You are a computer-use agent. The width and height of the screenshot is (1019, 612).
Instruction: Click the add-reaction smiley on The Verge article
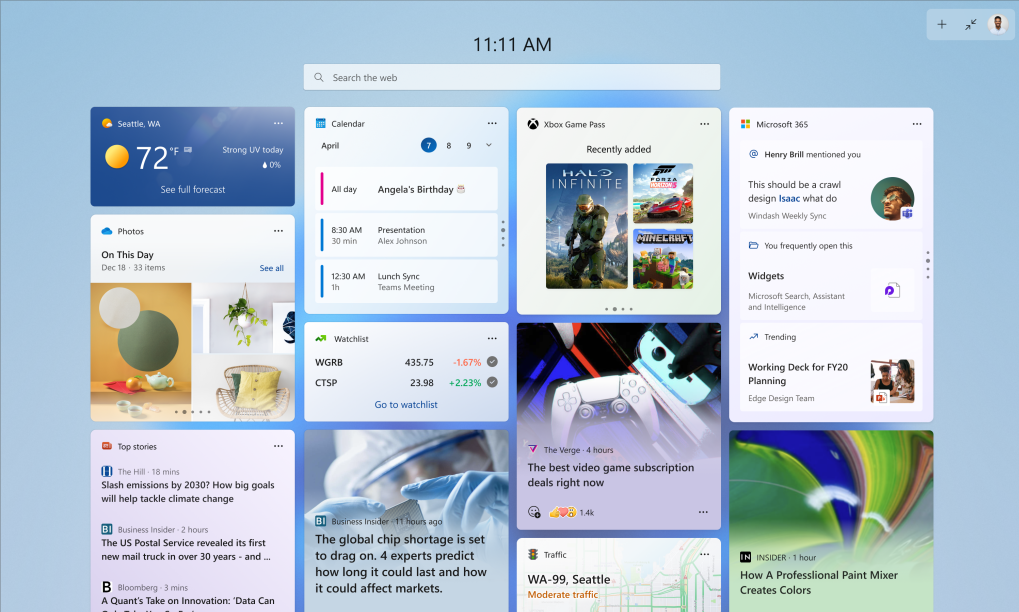[533, 510]
